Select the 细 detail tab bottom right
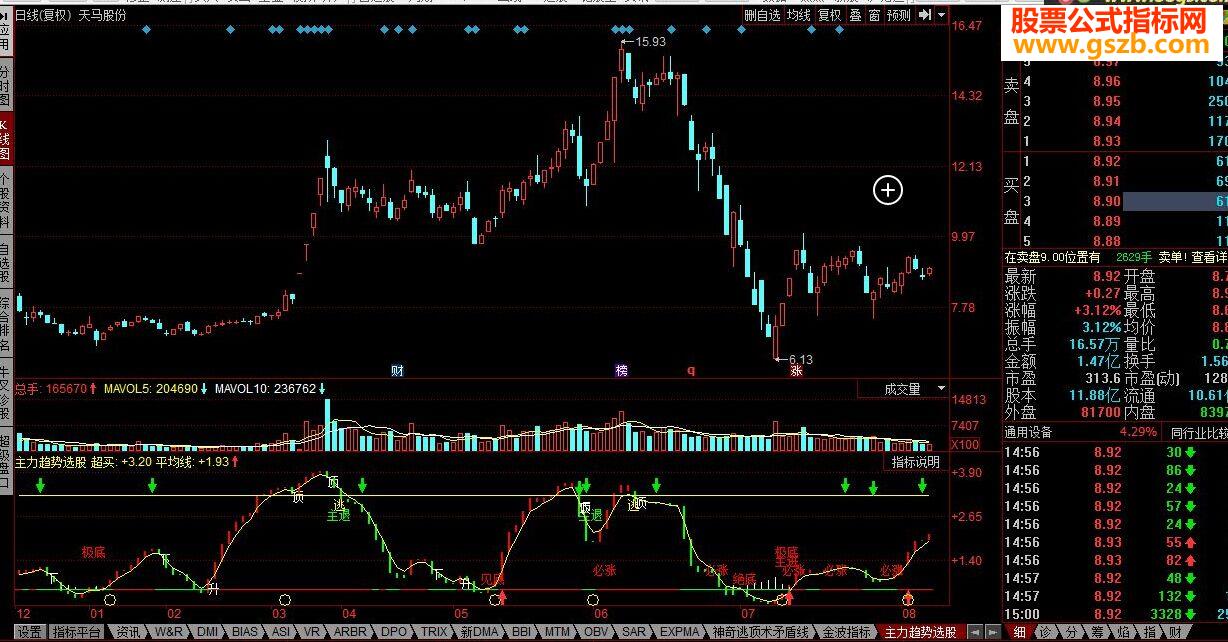Viewport: 1228px width, 642px height. pyautogui.click(x=1019, y=633)
